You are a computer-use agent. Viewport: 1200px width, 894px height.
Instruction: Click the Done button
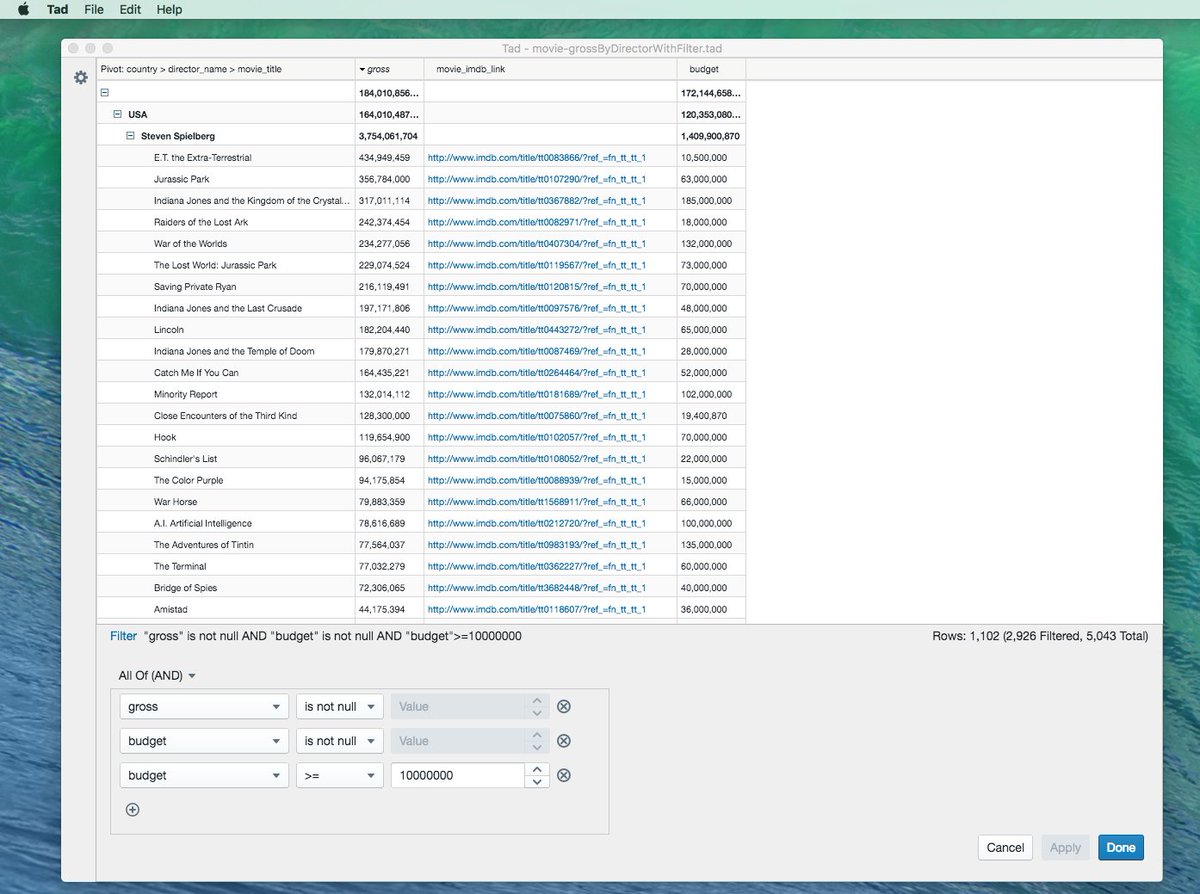1121,847
